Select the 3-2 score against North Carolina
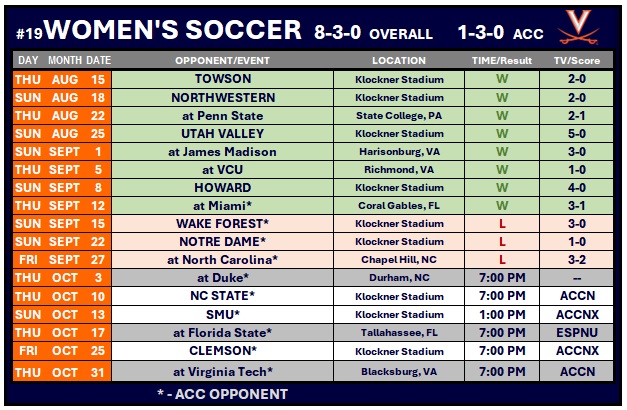This screenshot has height=410, width=627. (x=578, y=260)
